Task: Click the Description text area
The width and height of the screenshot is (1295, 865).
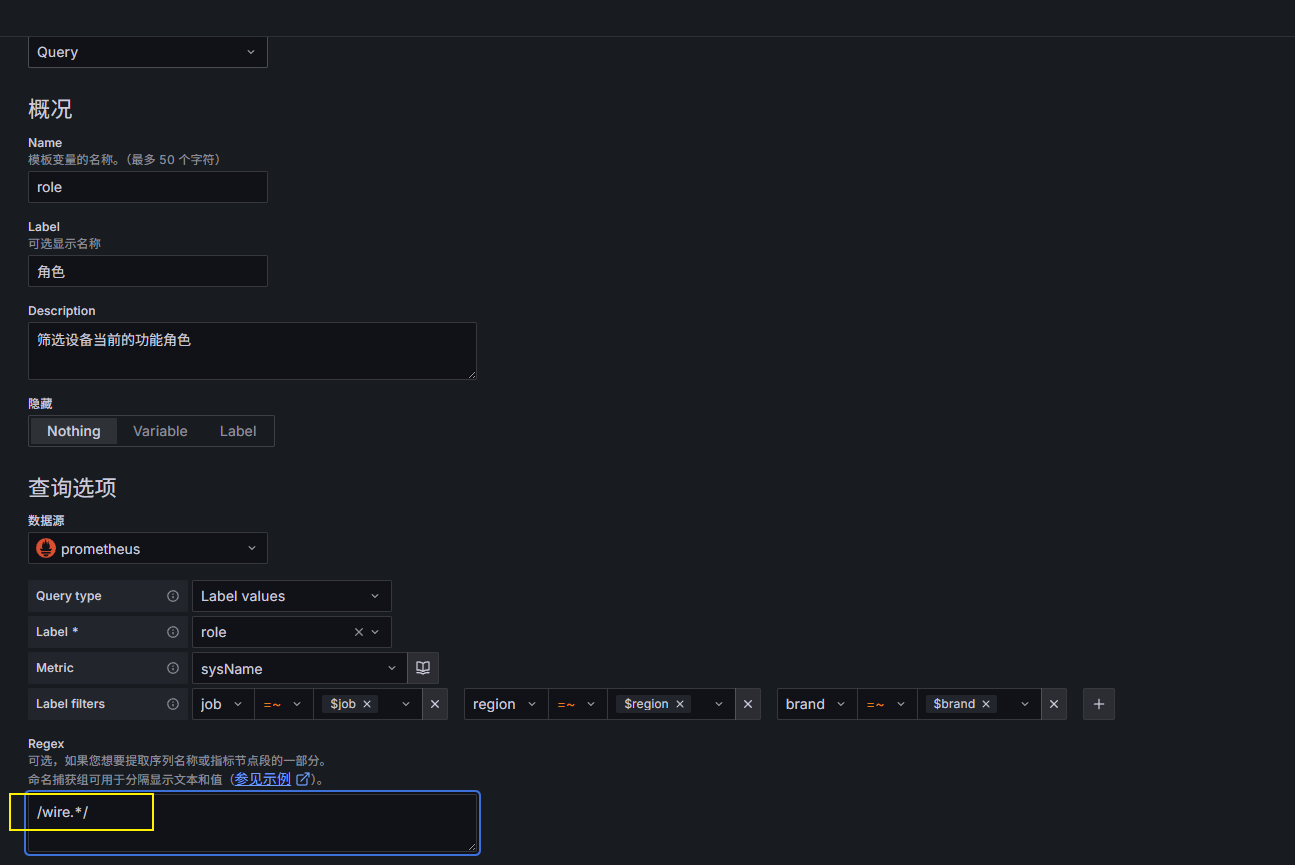Action: tap(252, 351)
